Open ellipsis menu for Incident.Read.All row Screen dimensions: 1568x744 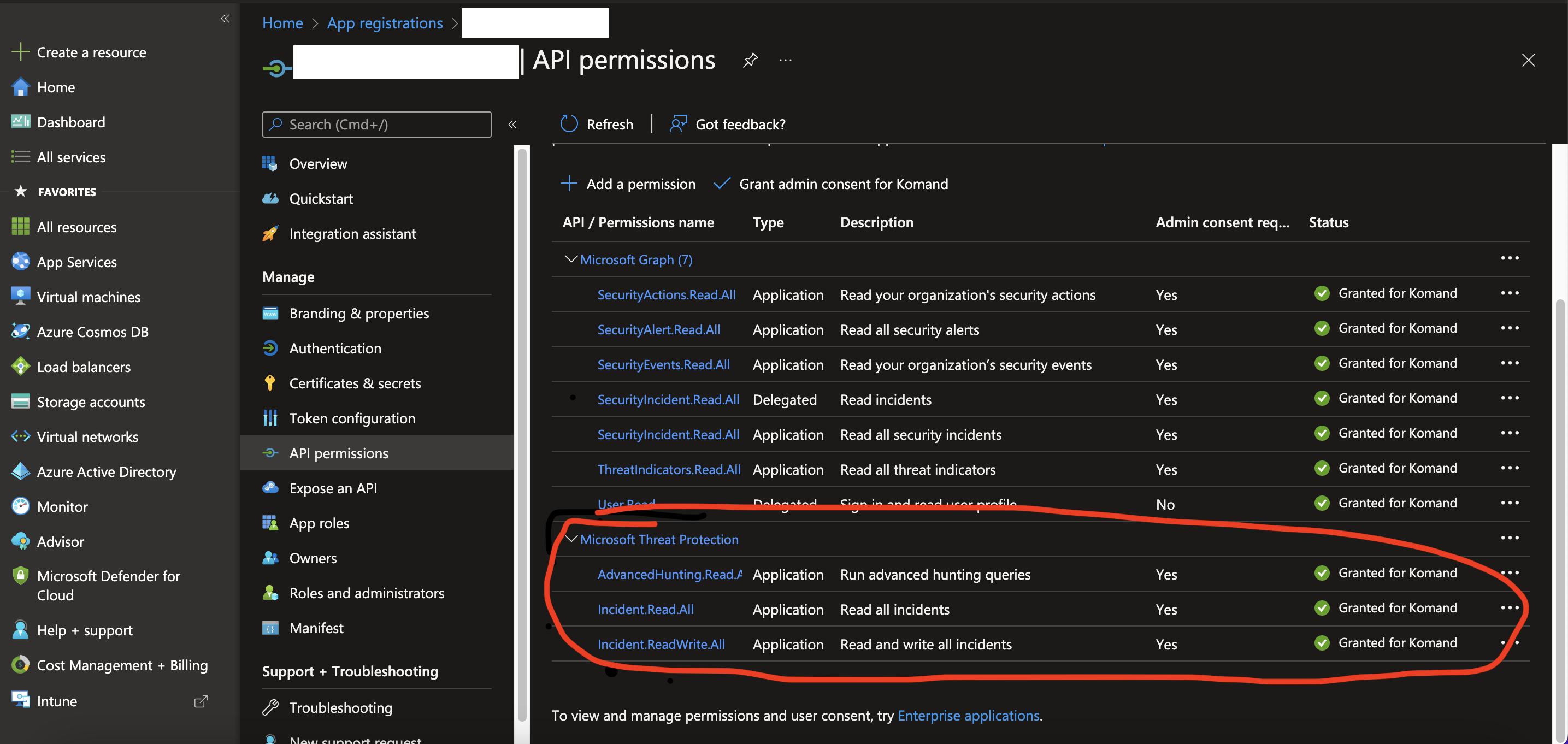click(1509, 607)
